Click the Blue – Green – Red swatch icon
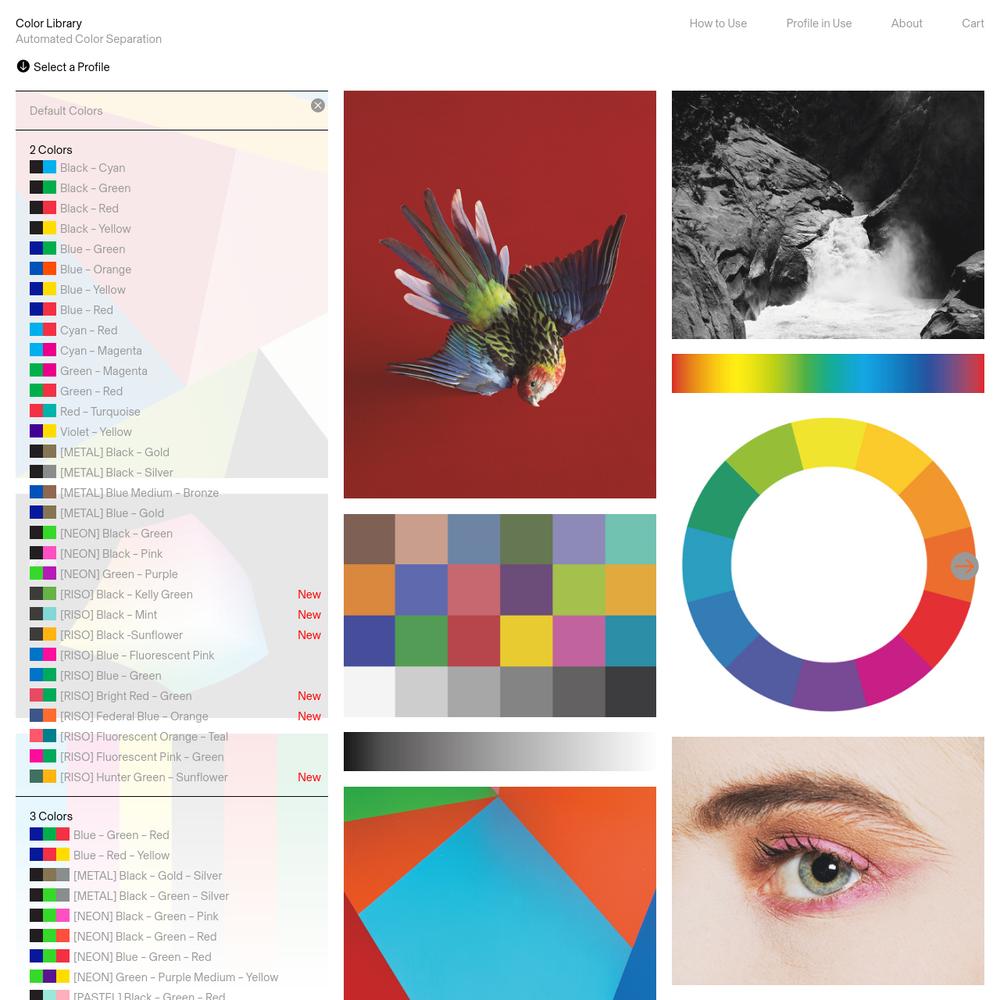 tap(50, 835)
